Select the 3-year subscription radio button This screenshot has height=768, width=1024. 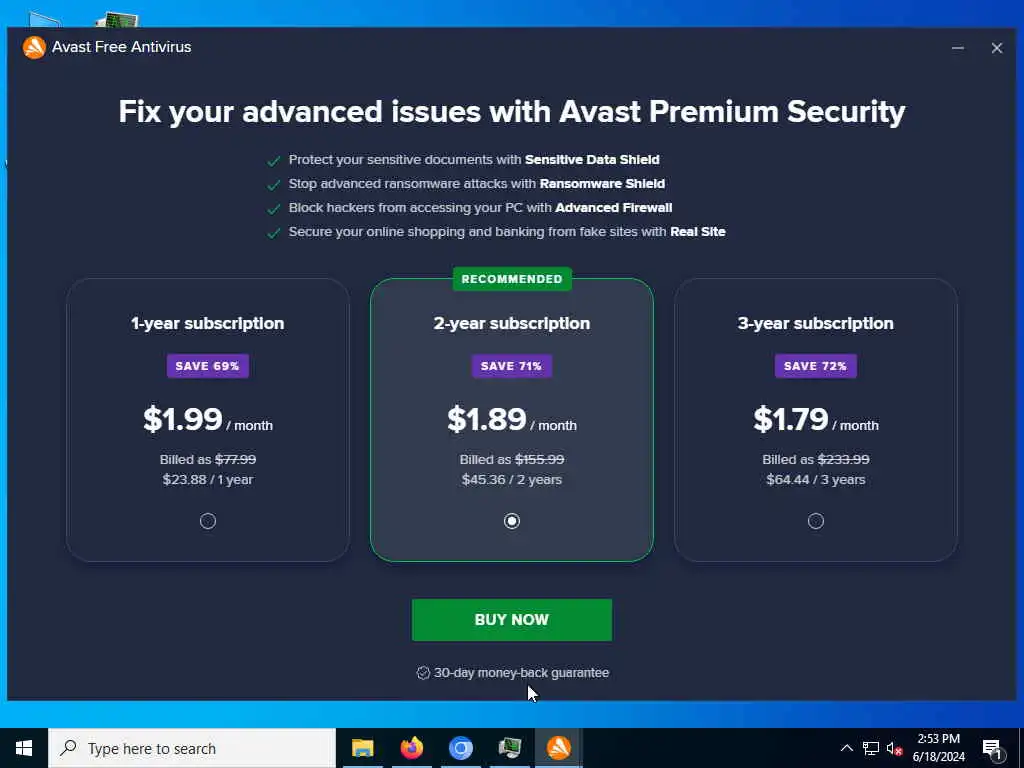(816, 521)
